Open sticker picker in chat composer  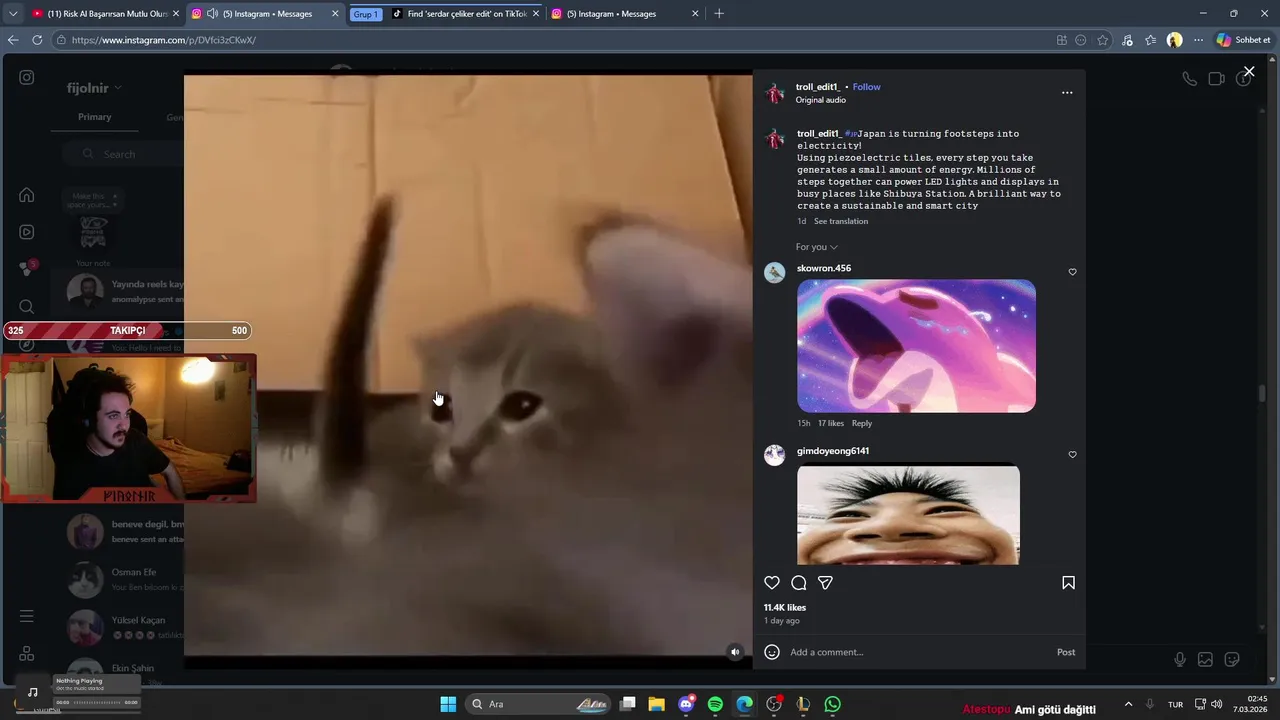point(1232,659)
